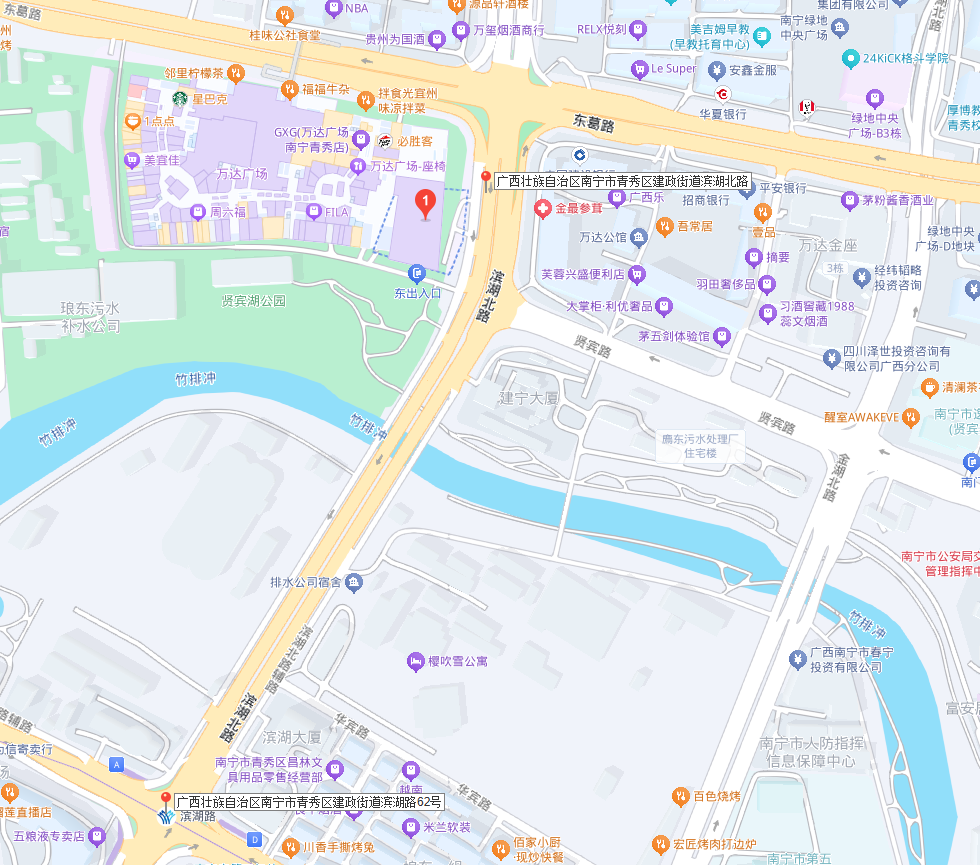
Task: Click the 建政街道滨湖北路 address label
Action: [622, 181]
